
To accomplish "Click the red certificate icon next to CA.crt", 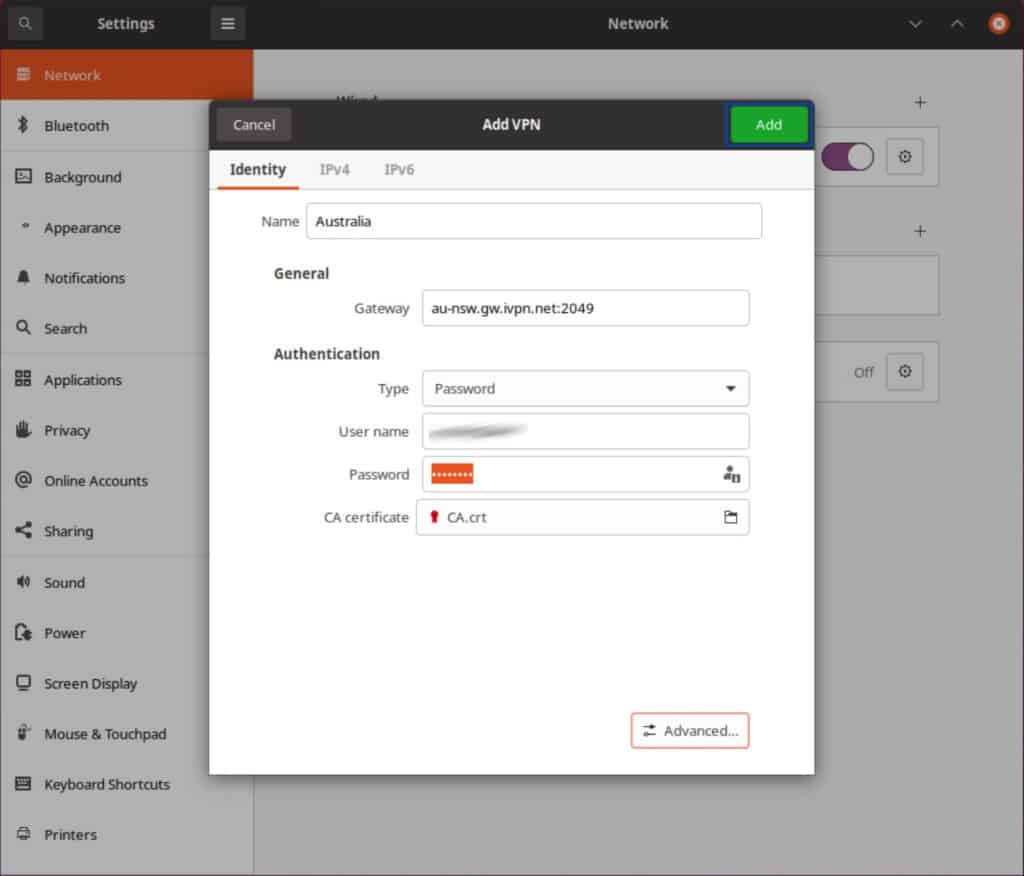I will coord(434,517).
